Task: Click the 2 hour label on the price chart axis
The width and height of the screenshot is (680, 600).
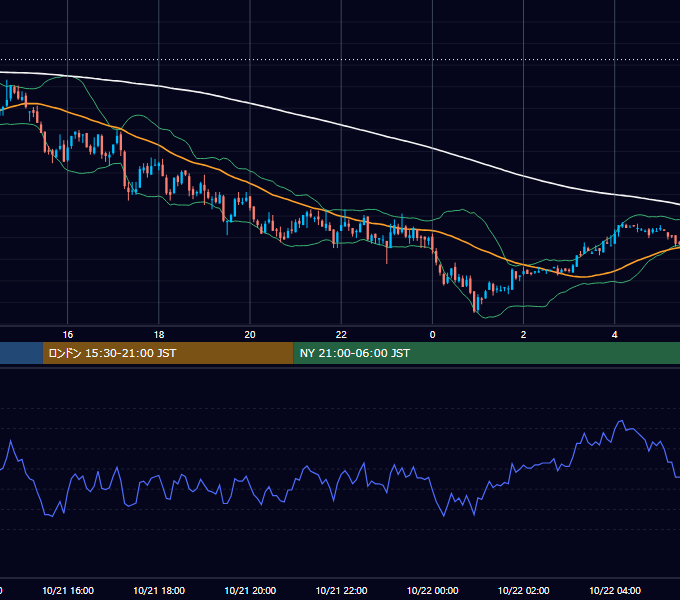Action: click(523, 335)
